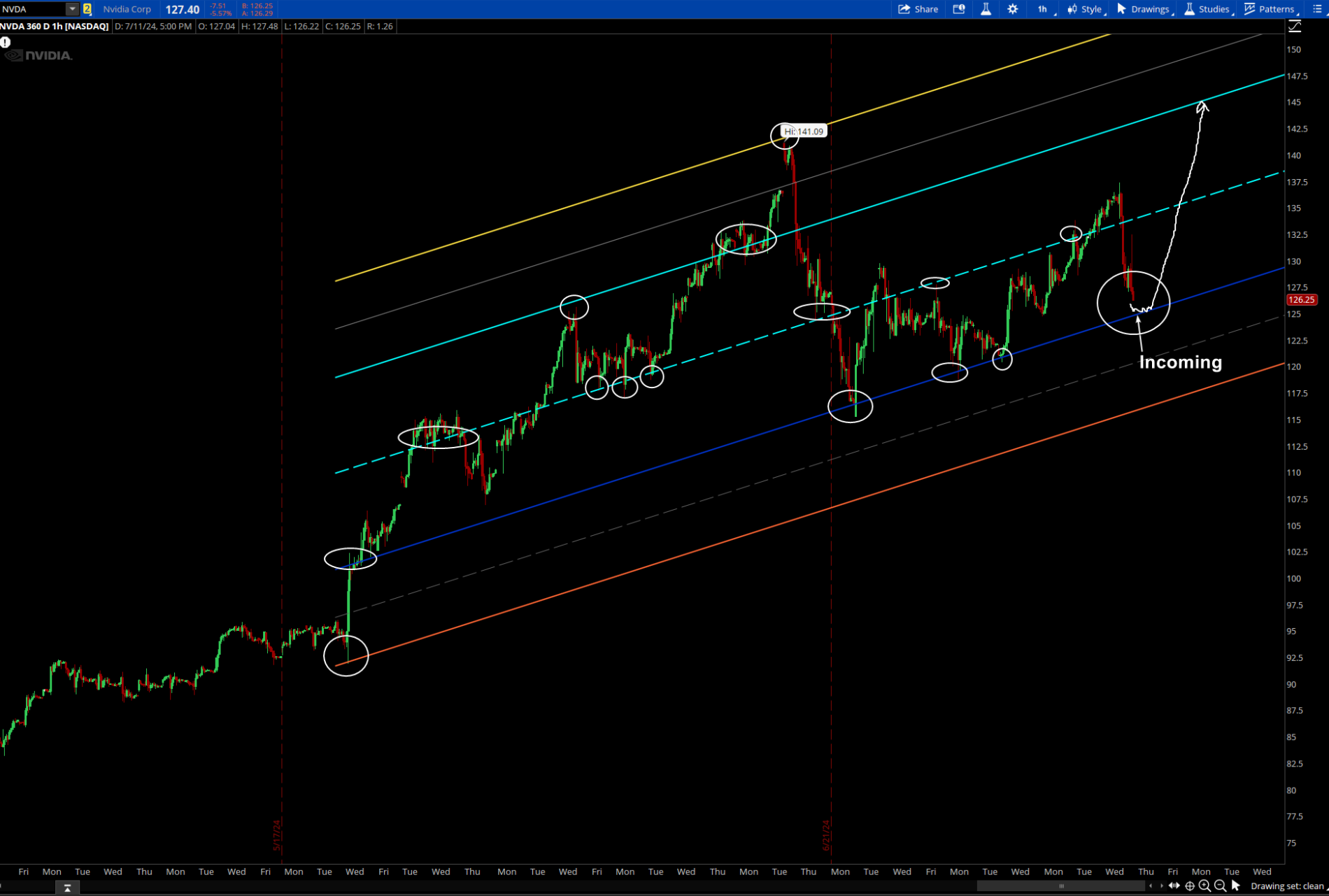The image size is (1329, 896).
Task: Click the yellow link number 2 badge
Action: tap(87, 9)
